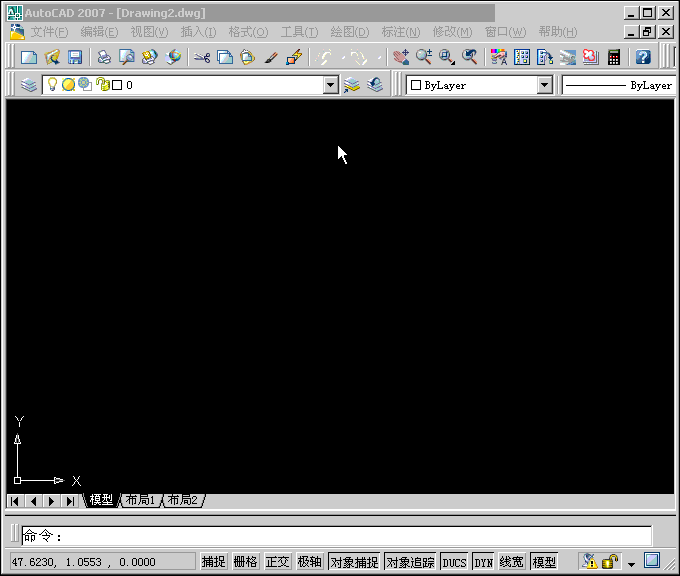Activate the Pan Realtime hand icon

tap(401, 57)
